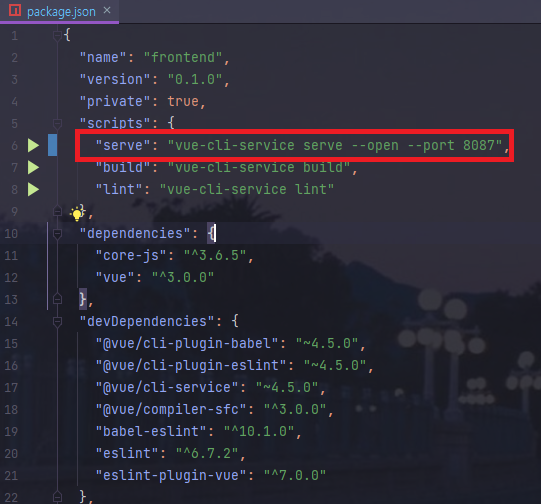Collapse the scripts block fold marker on line 5
The height and width of the screenshot is (504, 541).
click(57, 123)
